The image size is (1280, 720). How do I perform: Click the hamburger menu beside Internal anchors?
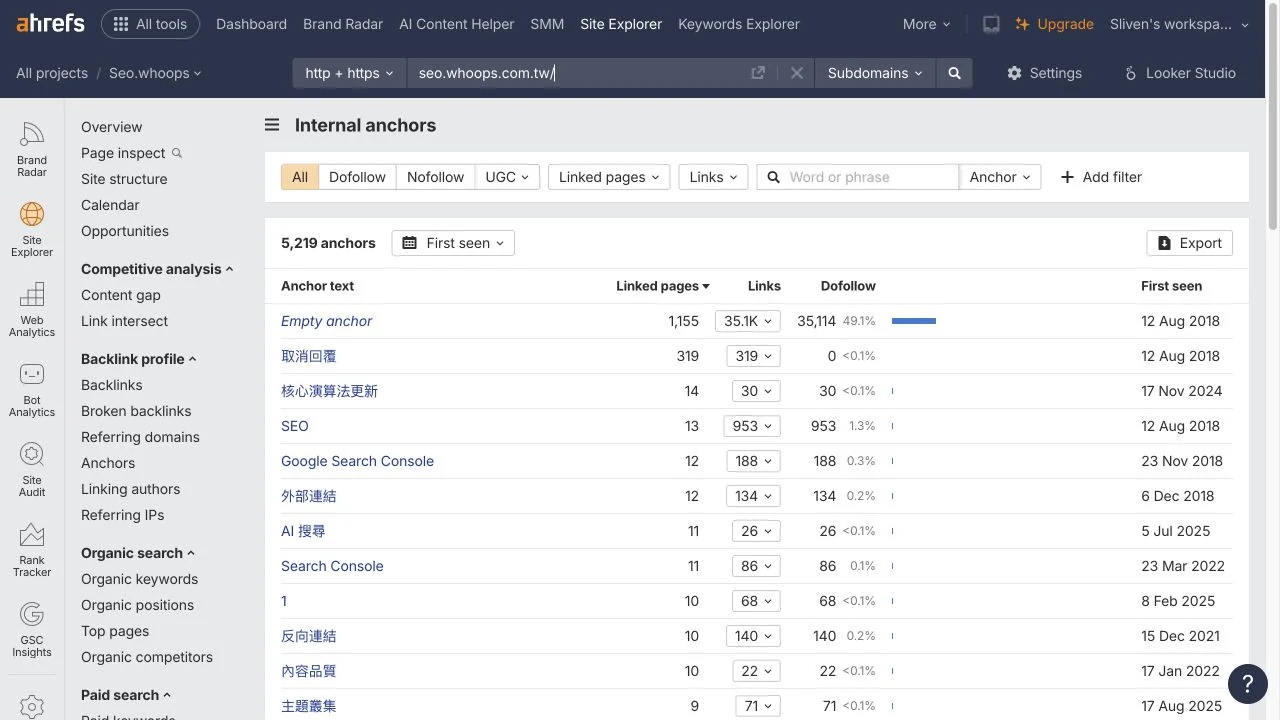pyautogui.click(x=272, y=125)
